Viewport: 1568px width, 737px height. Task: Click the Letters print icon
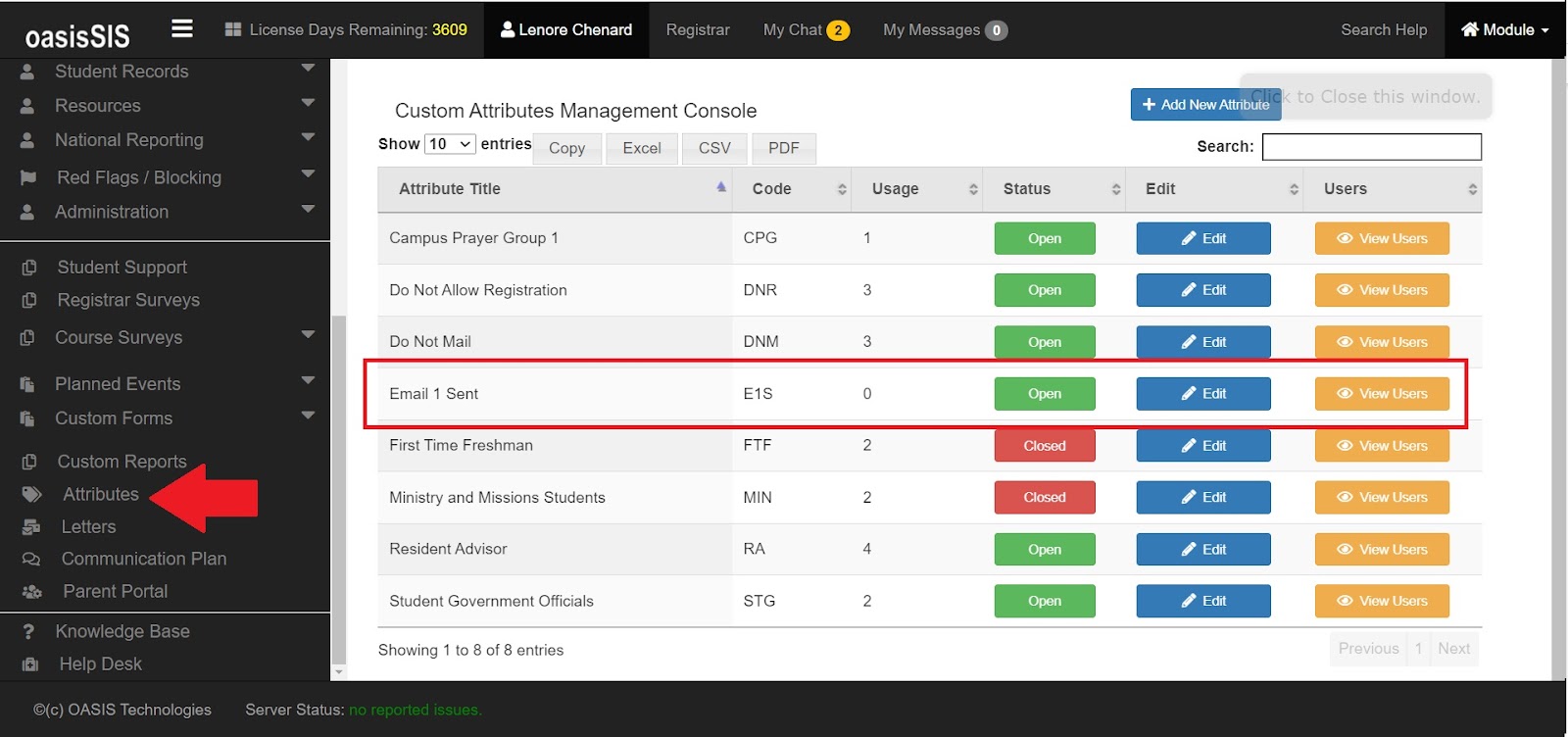click(x=31, y=526)
